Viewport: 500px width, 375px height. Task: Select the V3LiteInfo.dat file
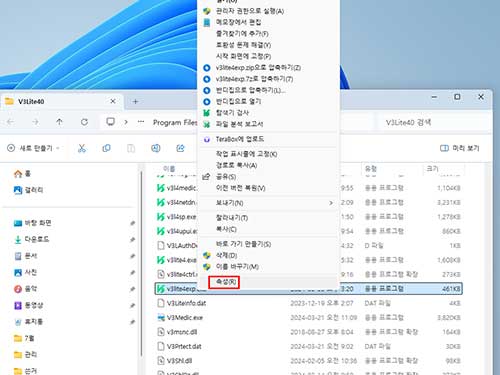pyautogui.click(x=308, y=303)
